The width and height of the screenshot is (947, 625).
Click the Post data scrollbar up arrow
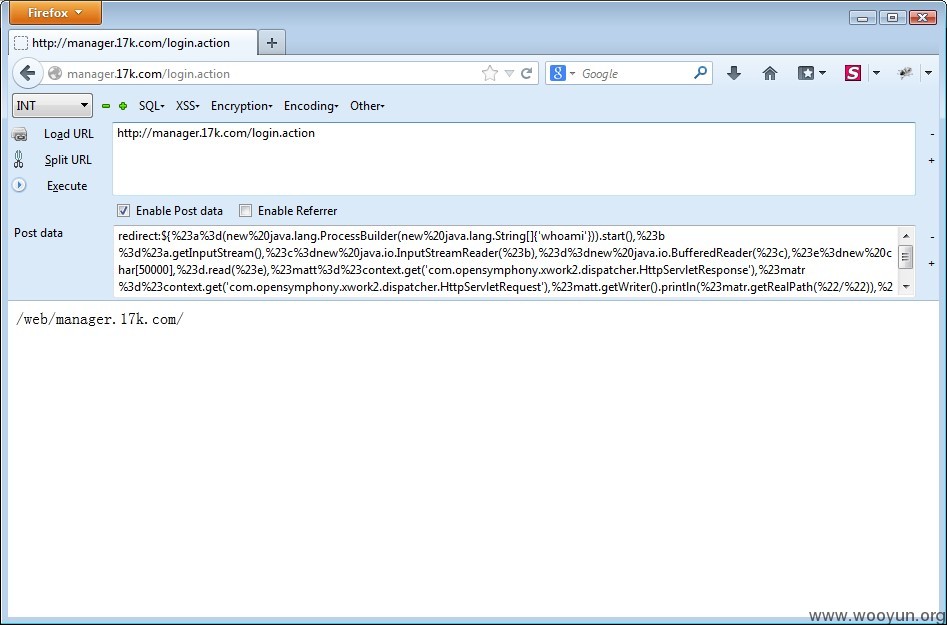point(905,236)
